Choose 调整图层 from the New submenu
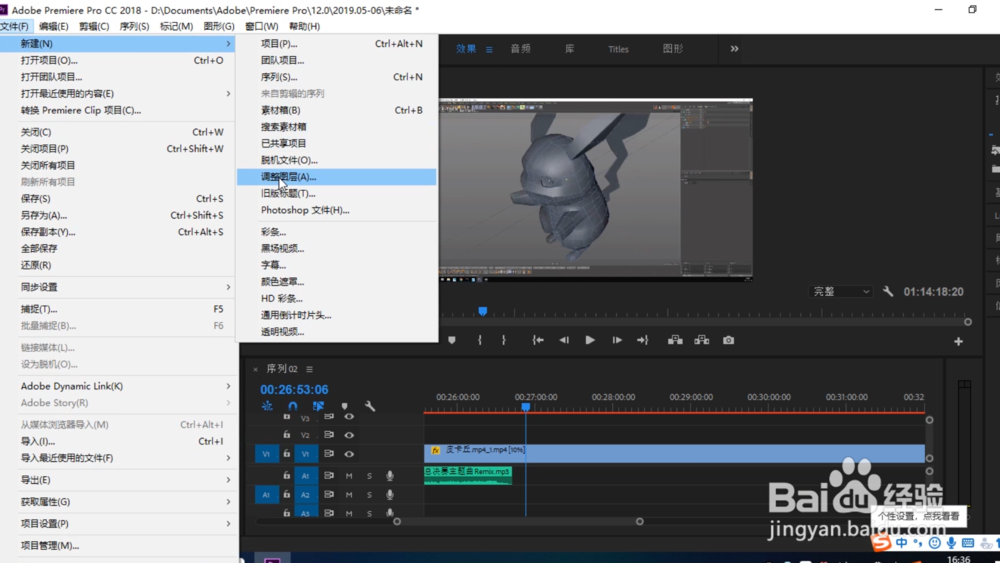The height and width of the screenshot is (563, 1000). tap(337, 177)
